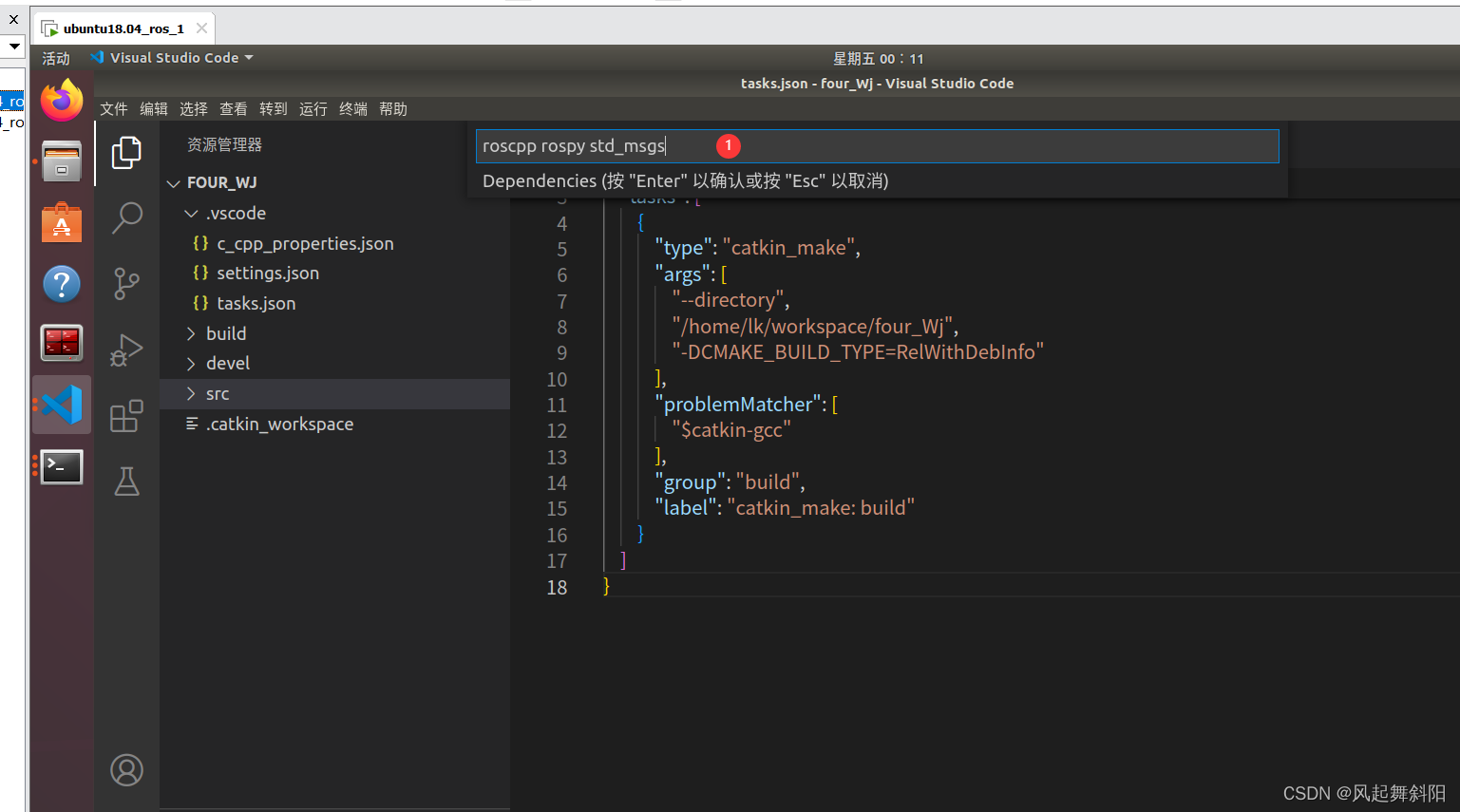Viewport: 1460px width, 812px height.
Task: Open the 帮助 menu
Action: (393, 109)
